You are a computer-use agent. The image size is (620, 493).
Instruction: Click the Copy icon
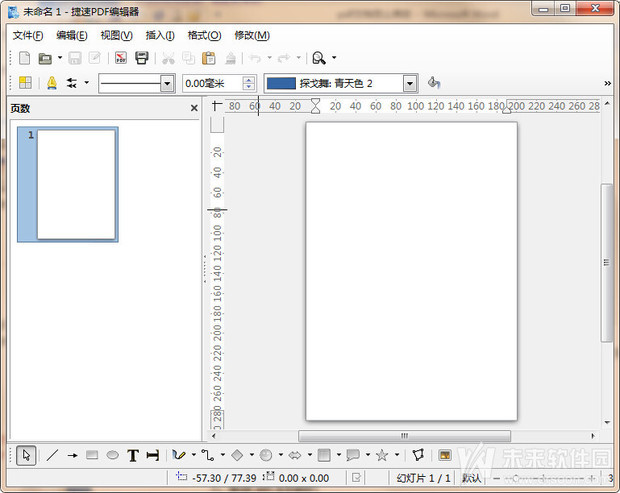[189, 59]
